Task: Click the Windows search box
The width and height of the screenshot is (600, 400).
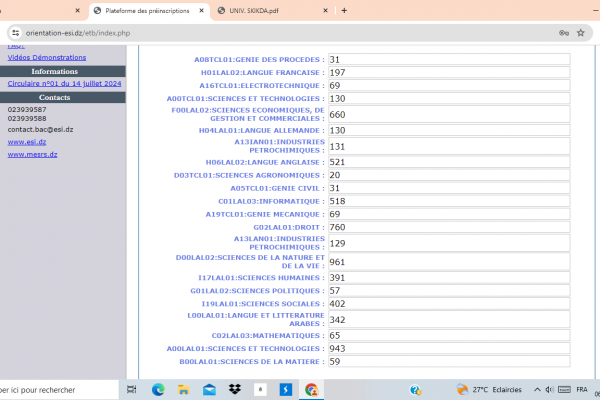Action: tap(57, 390)
